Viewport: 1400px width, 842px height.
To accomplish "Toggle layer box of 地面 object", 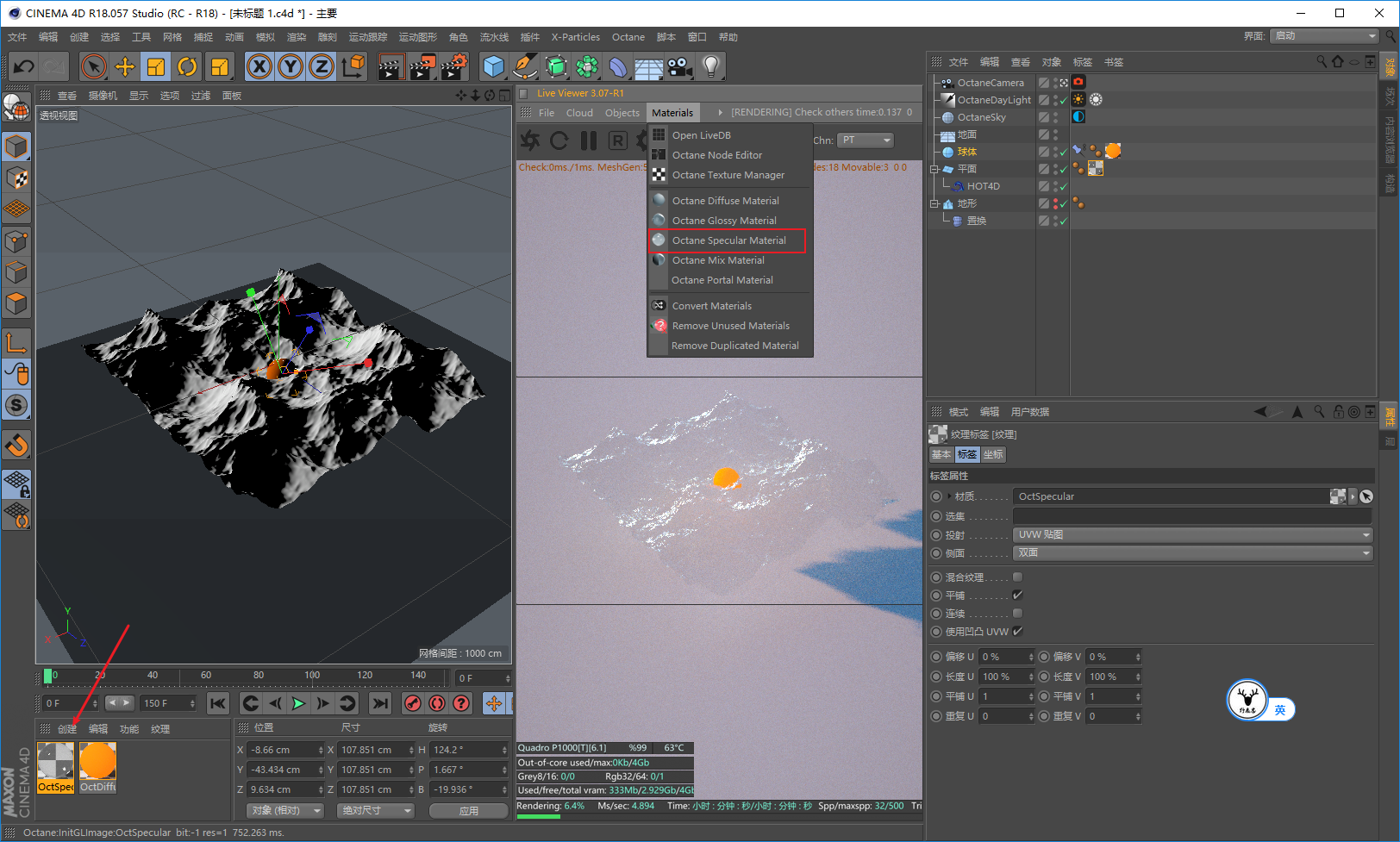I will pos(1044,134).
